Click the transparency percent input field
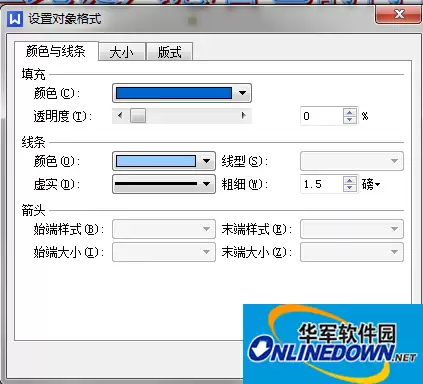The image size is (423, 384). [322, 116]
